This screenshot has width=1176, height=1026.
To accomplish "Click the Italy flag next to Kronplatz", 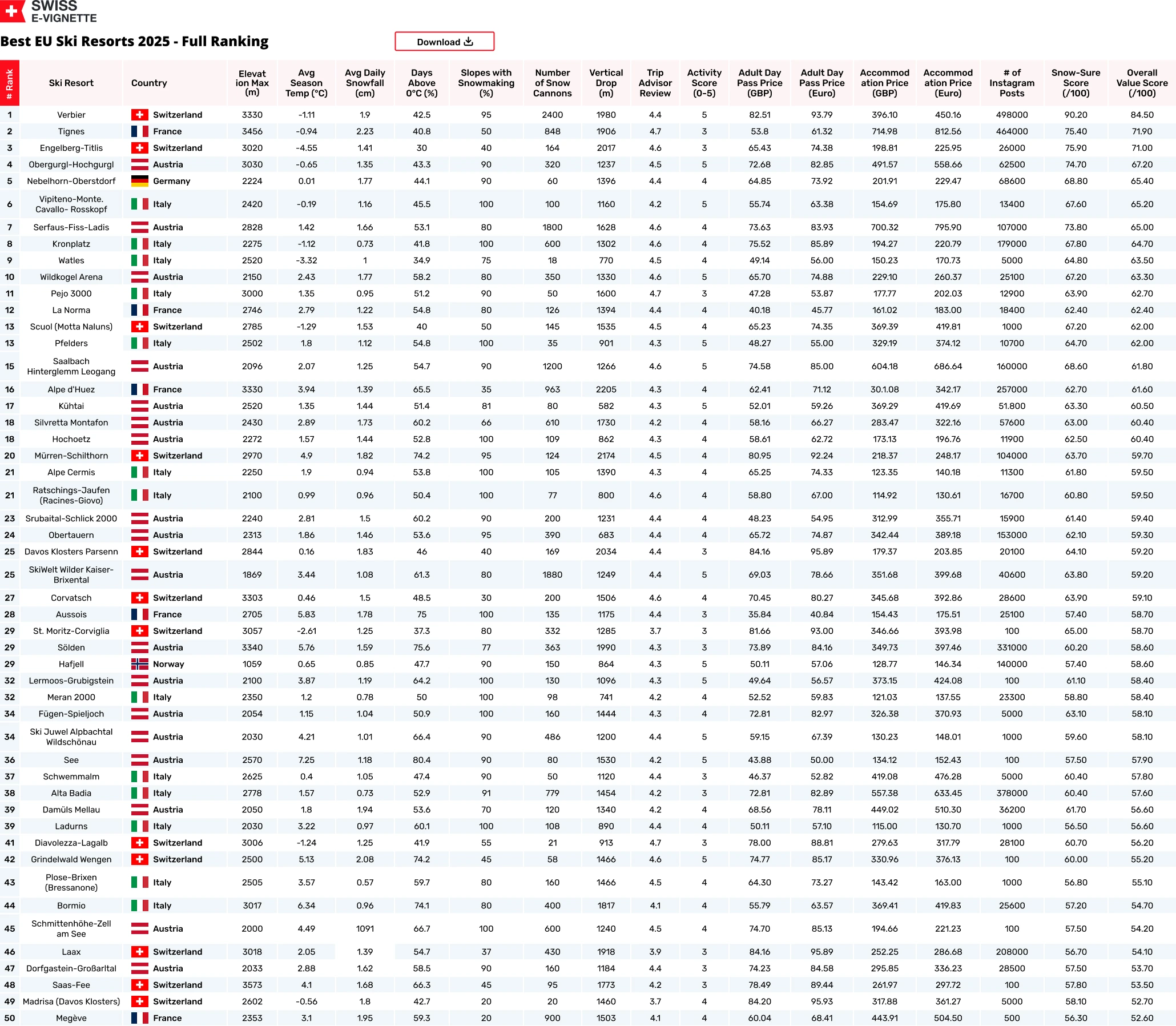I will coord(142,243).
